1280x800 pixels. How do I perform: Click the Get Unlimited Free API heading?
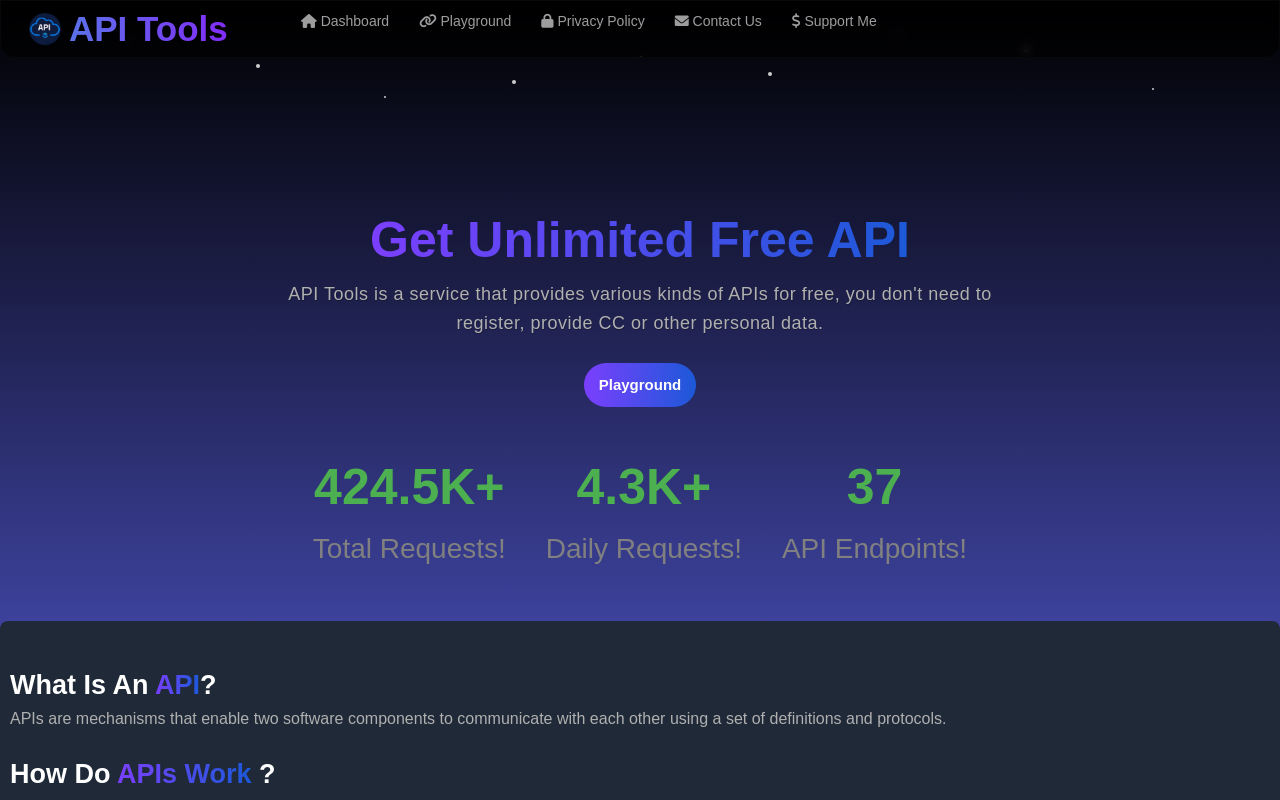[x=639, y=241]
